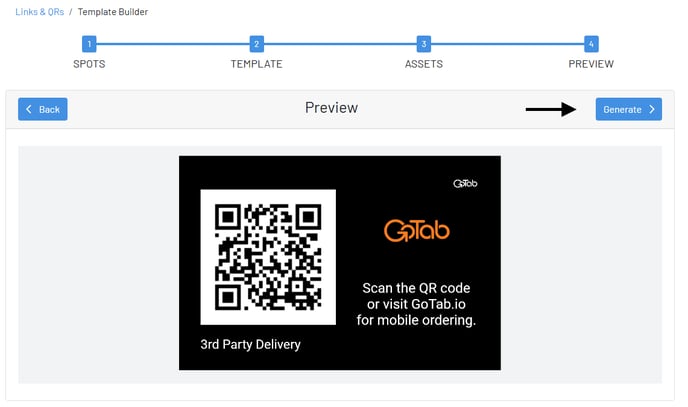Click small white GoTab logo in card corner
Screen dimensions: 688x407
[465, 184]
